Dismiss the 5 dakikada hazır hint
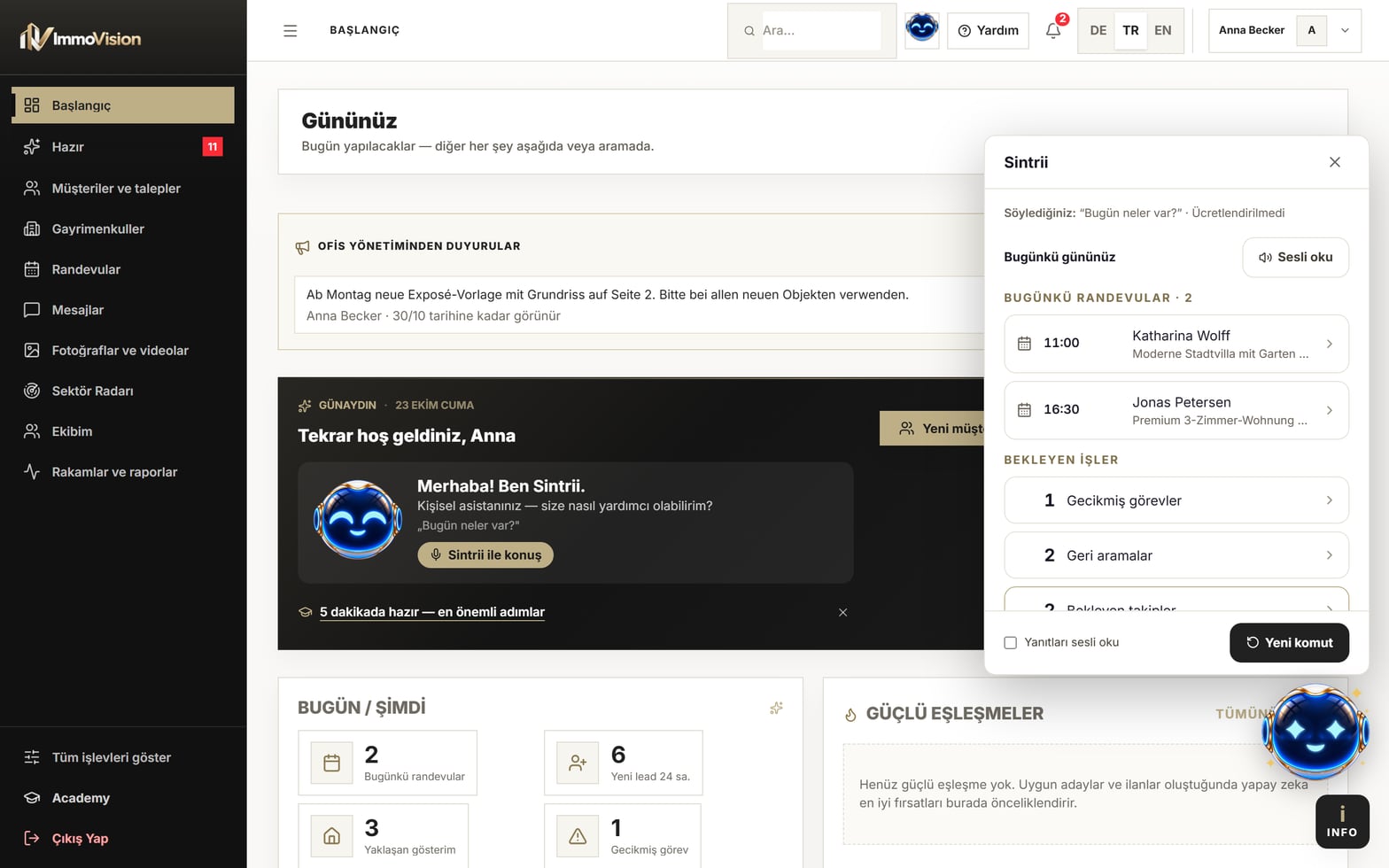 (843, 612)
